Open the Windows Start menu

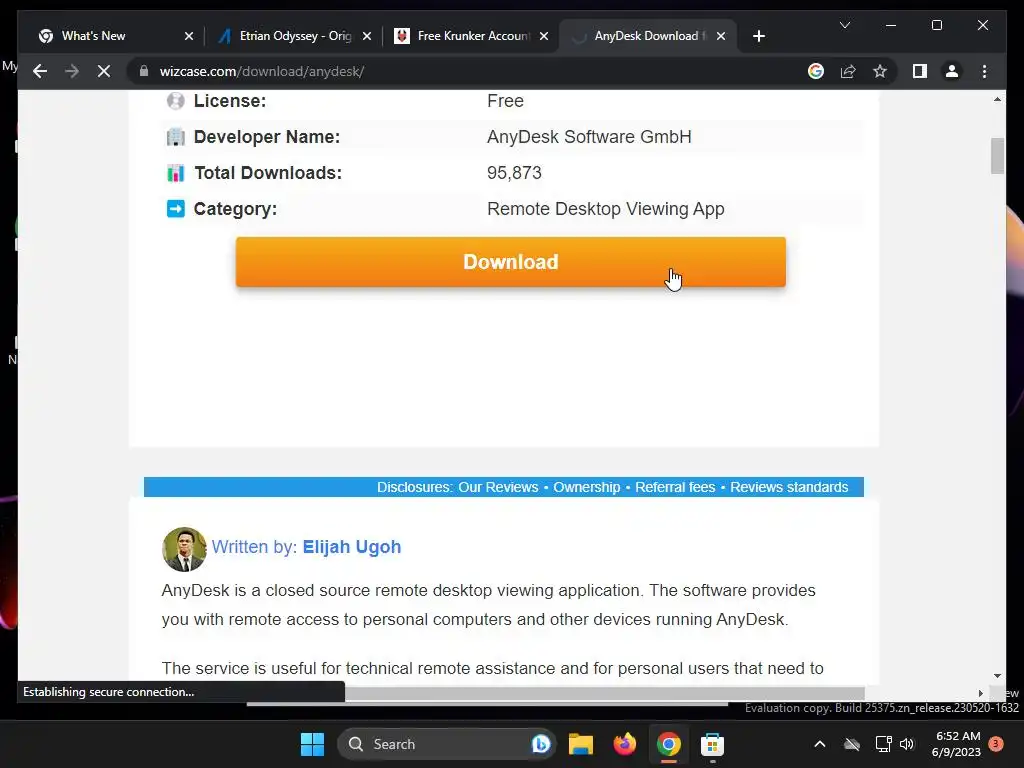click(x=312, y=744)
